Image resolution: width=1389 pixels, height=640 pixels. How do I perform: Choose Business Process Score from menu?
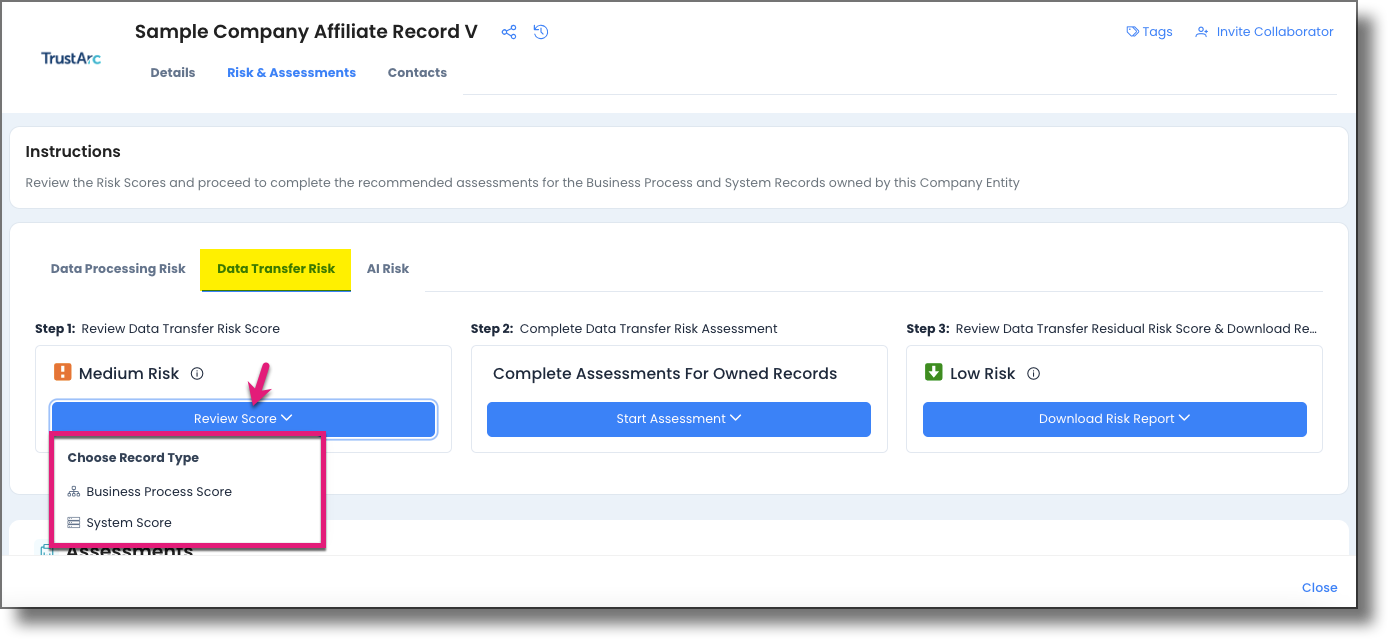159,492
